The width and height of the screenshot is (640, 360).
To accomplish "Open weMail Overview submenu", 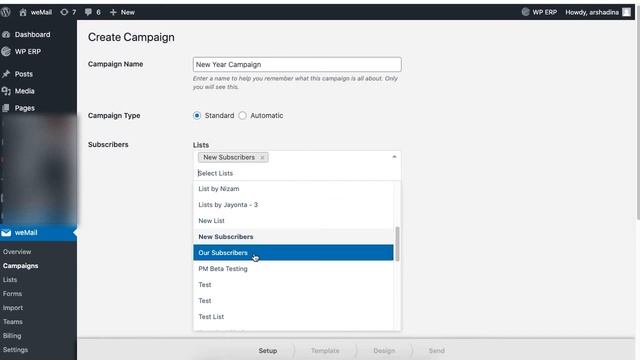I will [17, 252].
